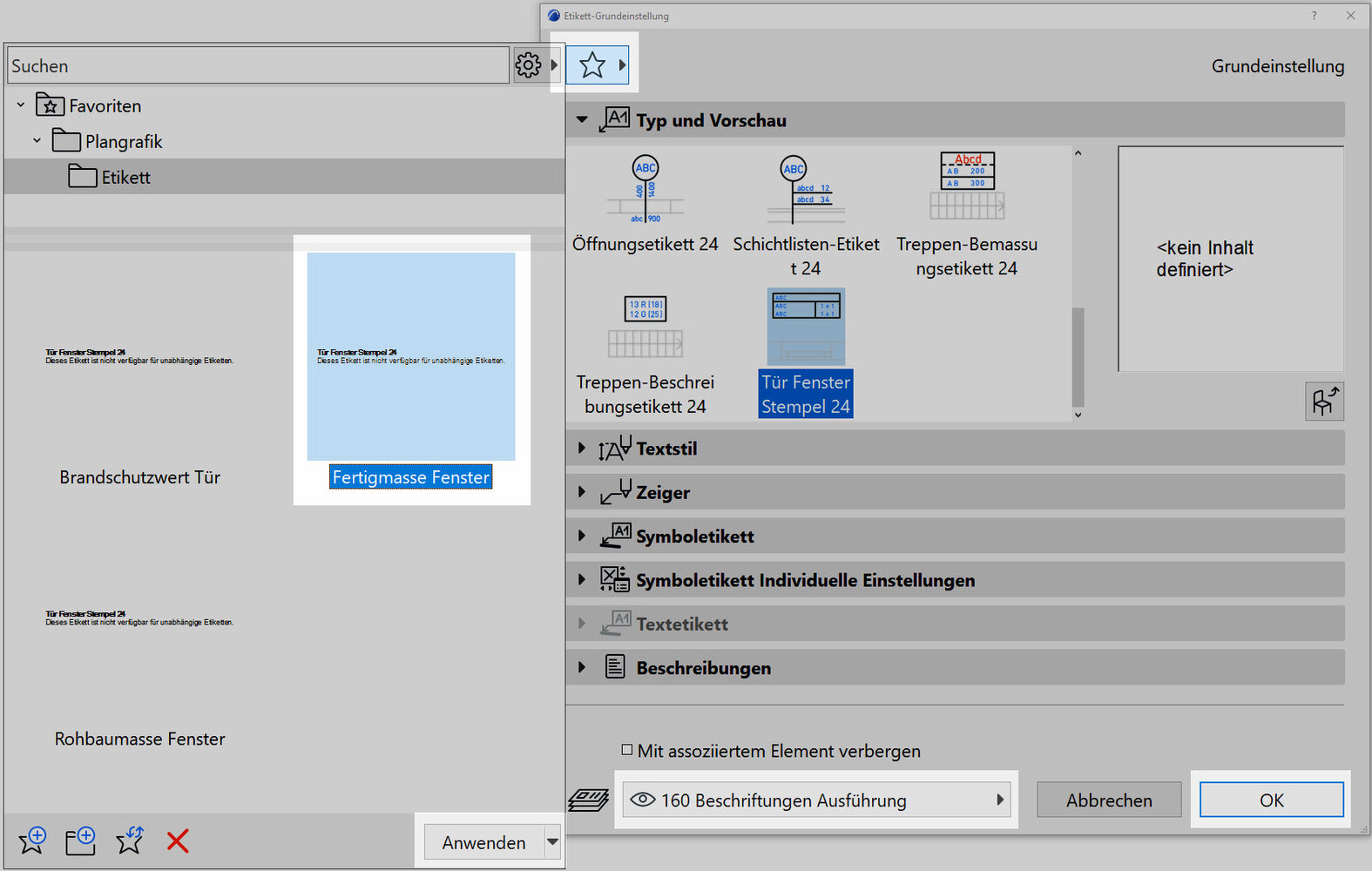This screenshot has height=871, width=1372.
Task: Delete selected favorite with red X
Action: tap(178, 841)
